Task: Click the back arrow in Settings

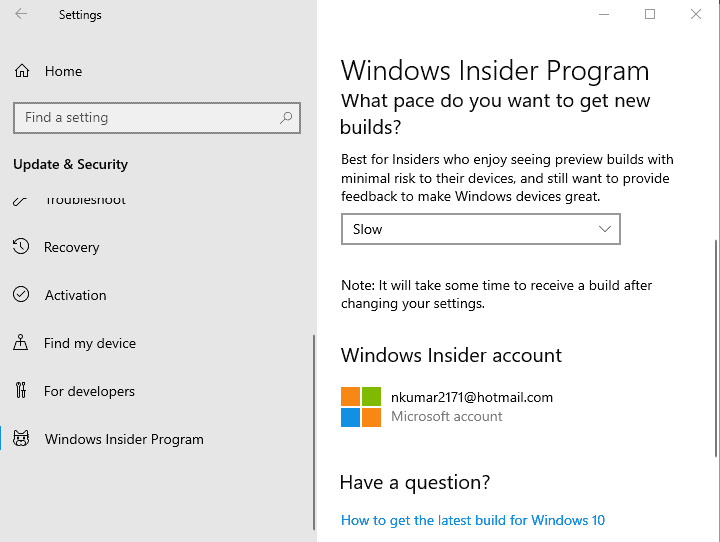Action: pyautogui.click(x=21, y=14)
